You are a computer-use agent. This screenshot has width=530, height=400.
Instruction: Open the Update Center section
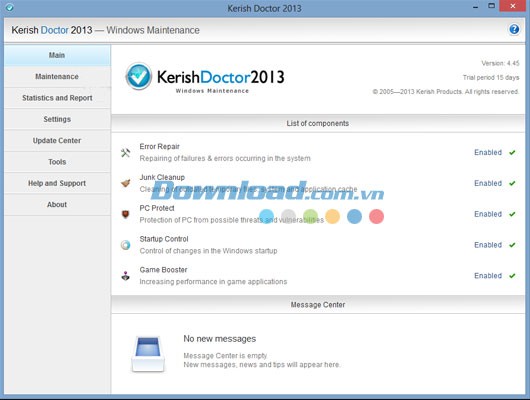click(x=57, y=140)
